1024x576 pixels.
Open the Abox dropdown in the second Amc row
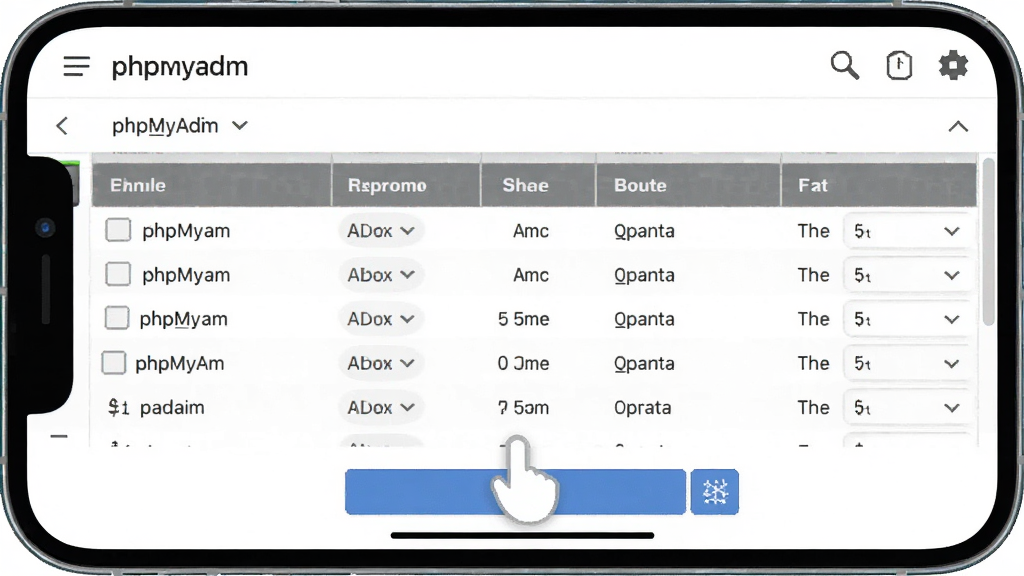coord(381,275)
